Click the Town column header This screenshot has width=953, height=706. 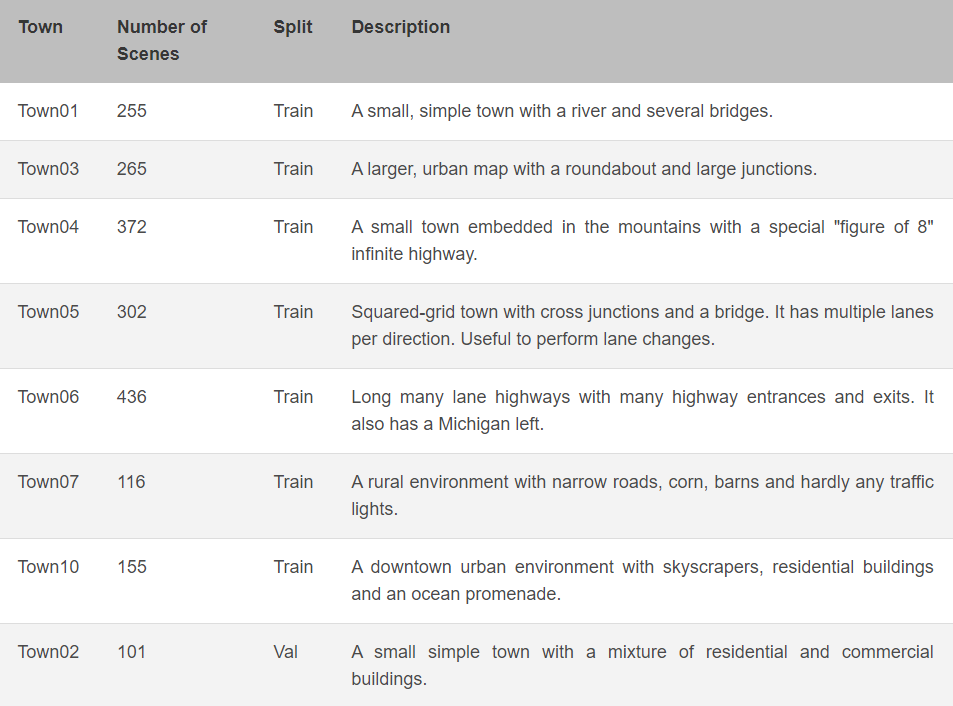[x=40, y=28]
